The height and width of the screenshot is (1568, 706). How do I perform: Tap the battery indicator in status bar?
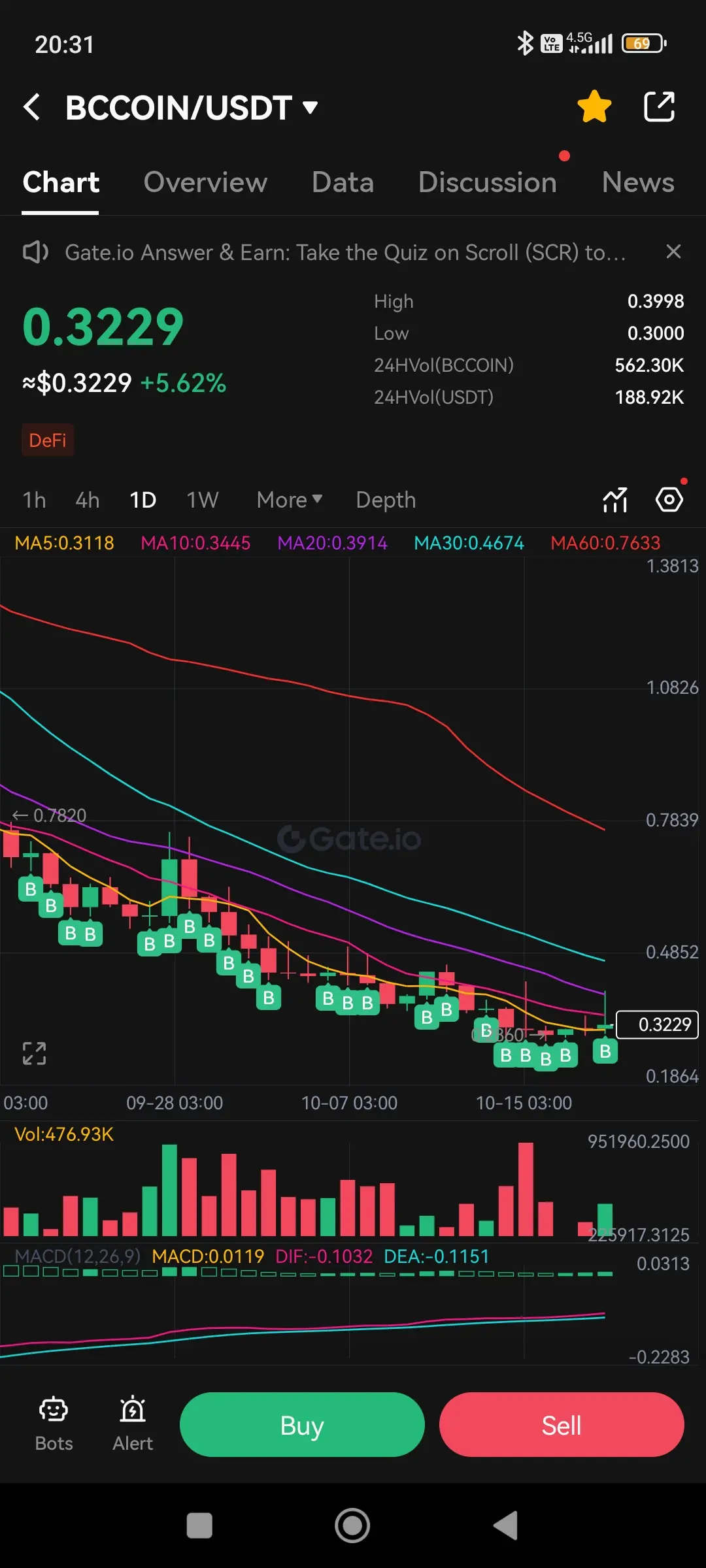tap(644, 43)
